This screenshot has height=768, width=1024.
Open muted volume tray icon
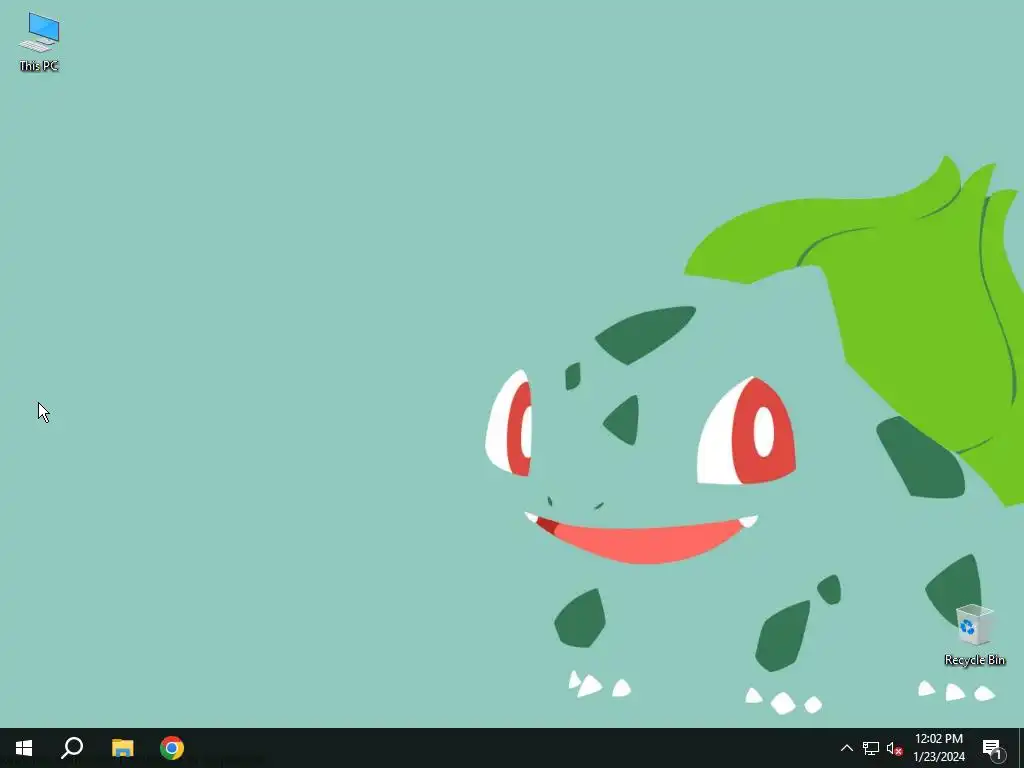click(894, 748)
